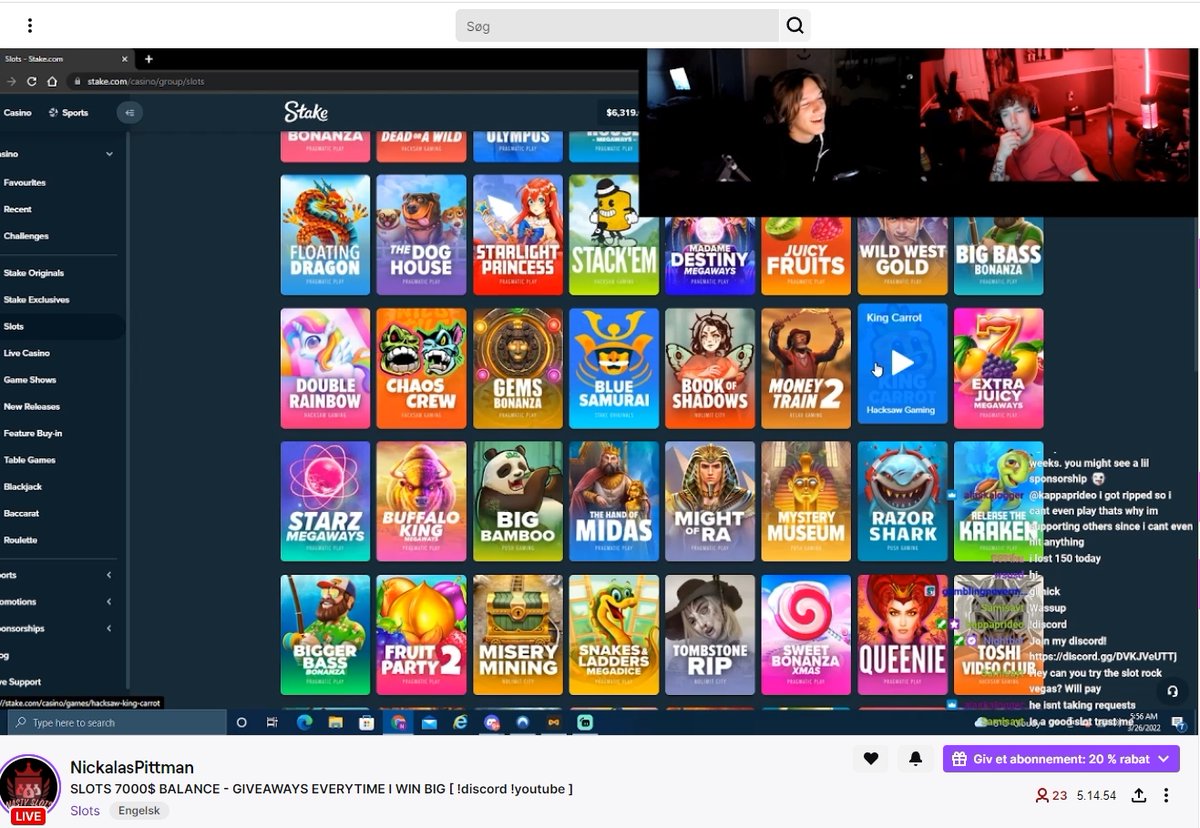Image resolution: width=1200 pixels, height=828 pixels.
Task: Open the NickalasPittman channel name link
Action: [x=132, y=767]
